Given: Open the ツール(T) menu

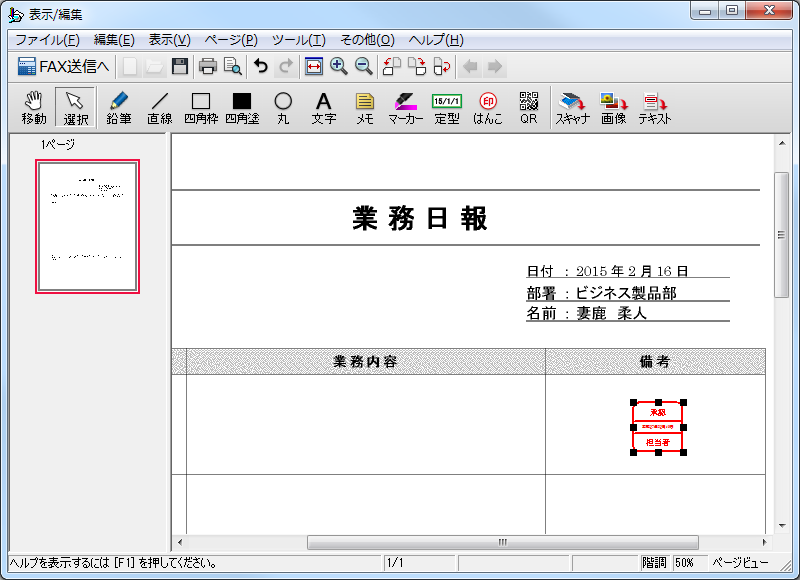Looking at the screenshot, I should 298,40.
